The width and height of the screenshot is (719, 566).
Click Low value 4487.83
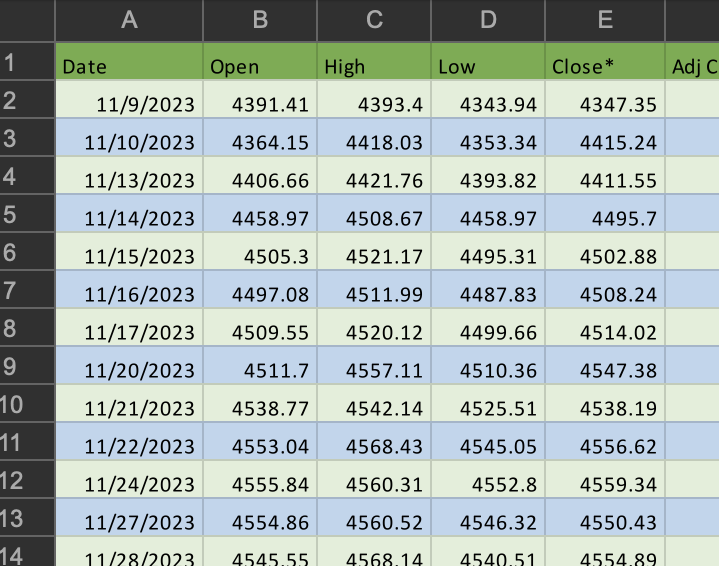pos(488,289)
